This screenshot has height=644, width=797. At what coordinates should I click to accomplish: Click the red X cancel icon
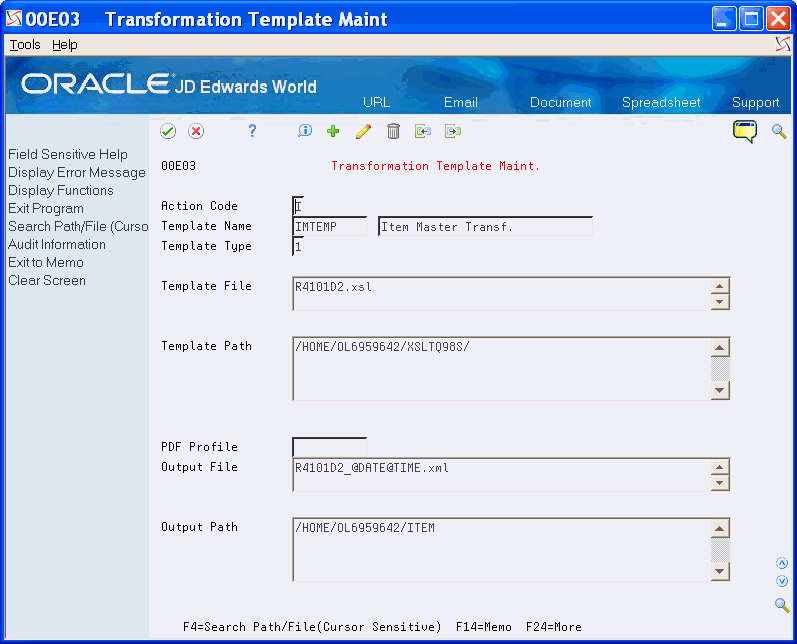196,131
